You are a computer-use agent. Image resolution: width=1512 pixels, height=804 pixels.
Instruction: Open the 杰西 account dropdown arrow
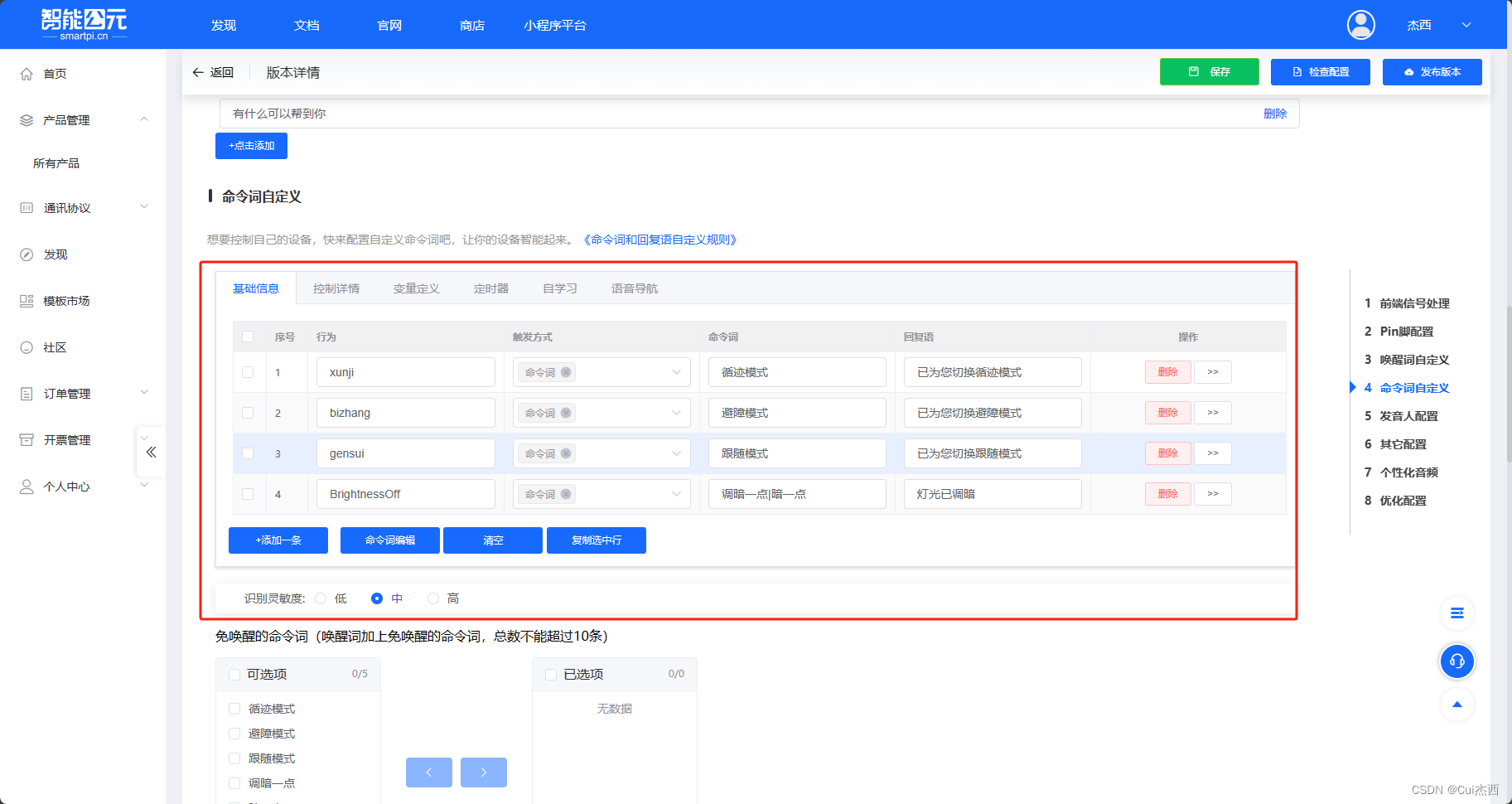point(1466,26)
